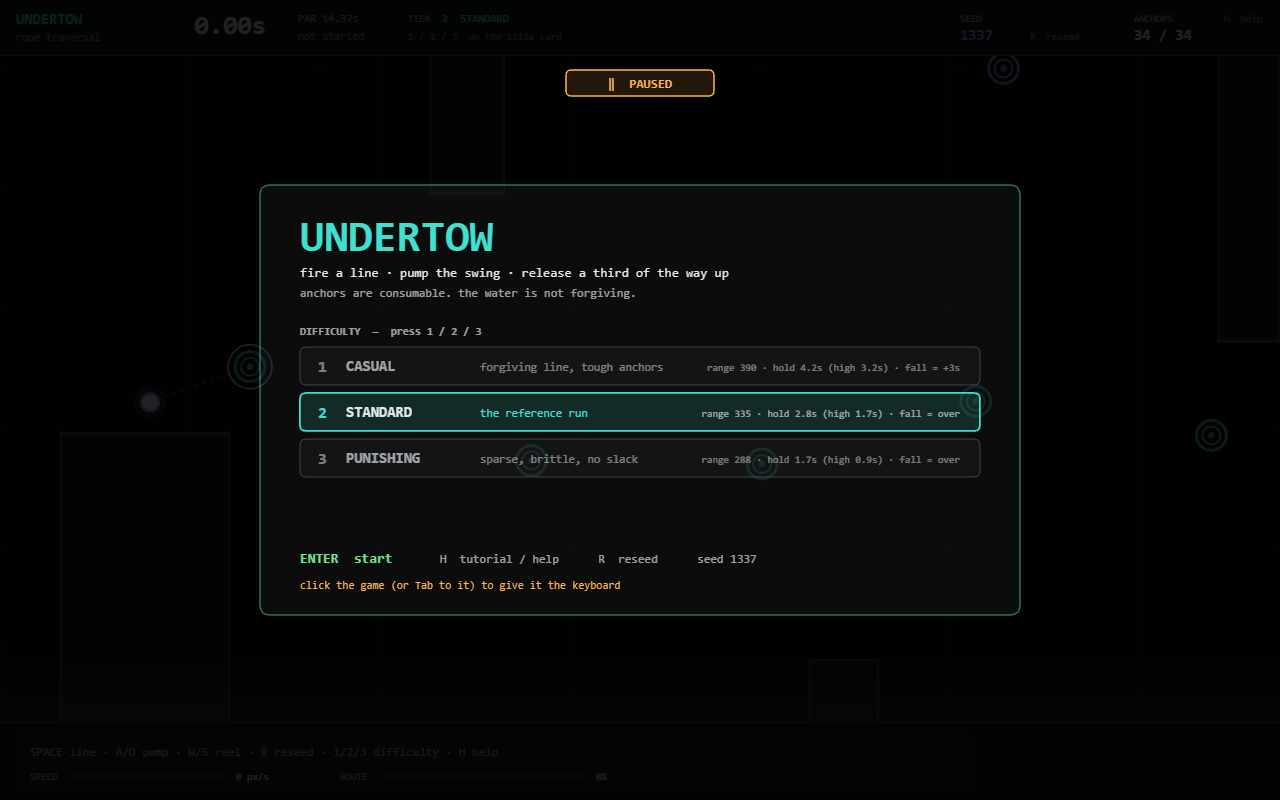This screenshot has height=800, width=1280.
Task: Click the anchor ring overlapping the STANDARD row's right edge
Action: coord(974,401)
